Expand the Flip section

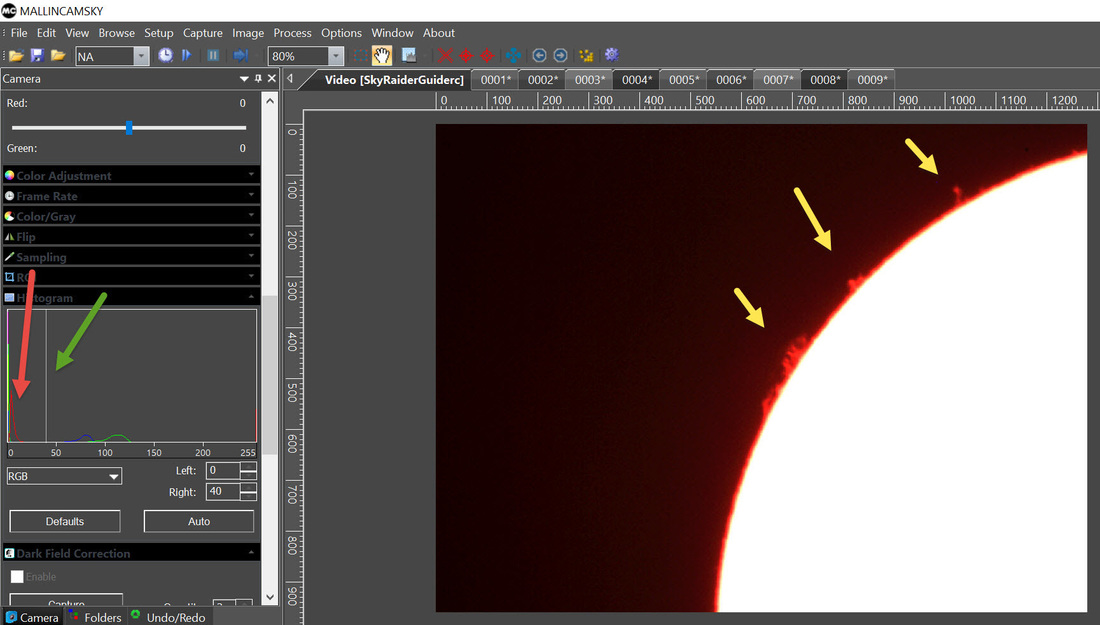(131, 236)
